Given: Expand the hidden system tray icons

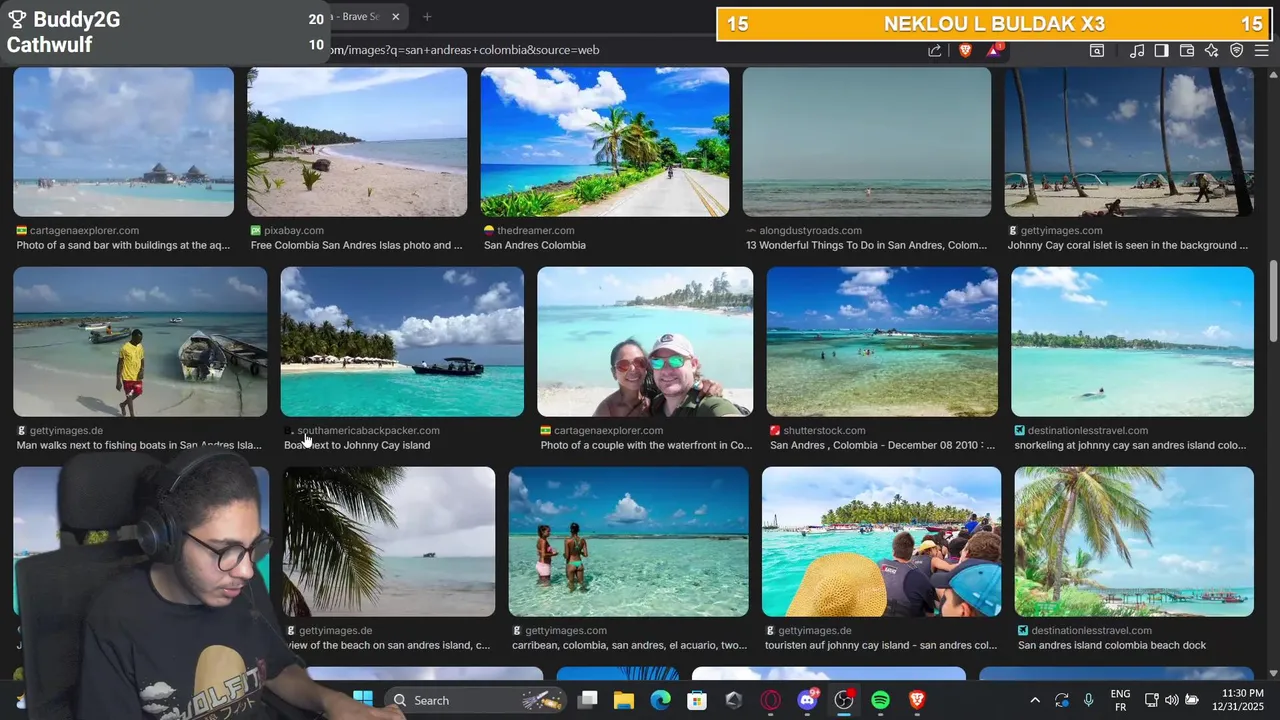Looking at the screenshot, I should 1035,700.
